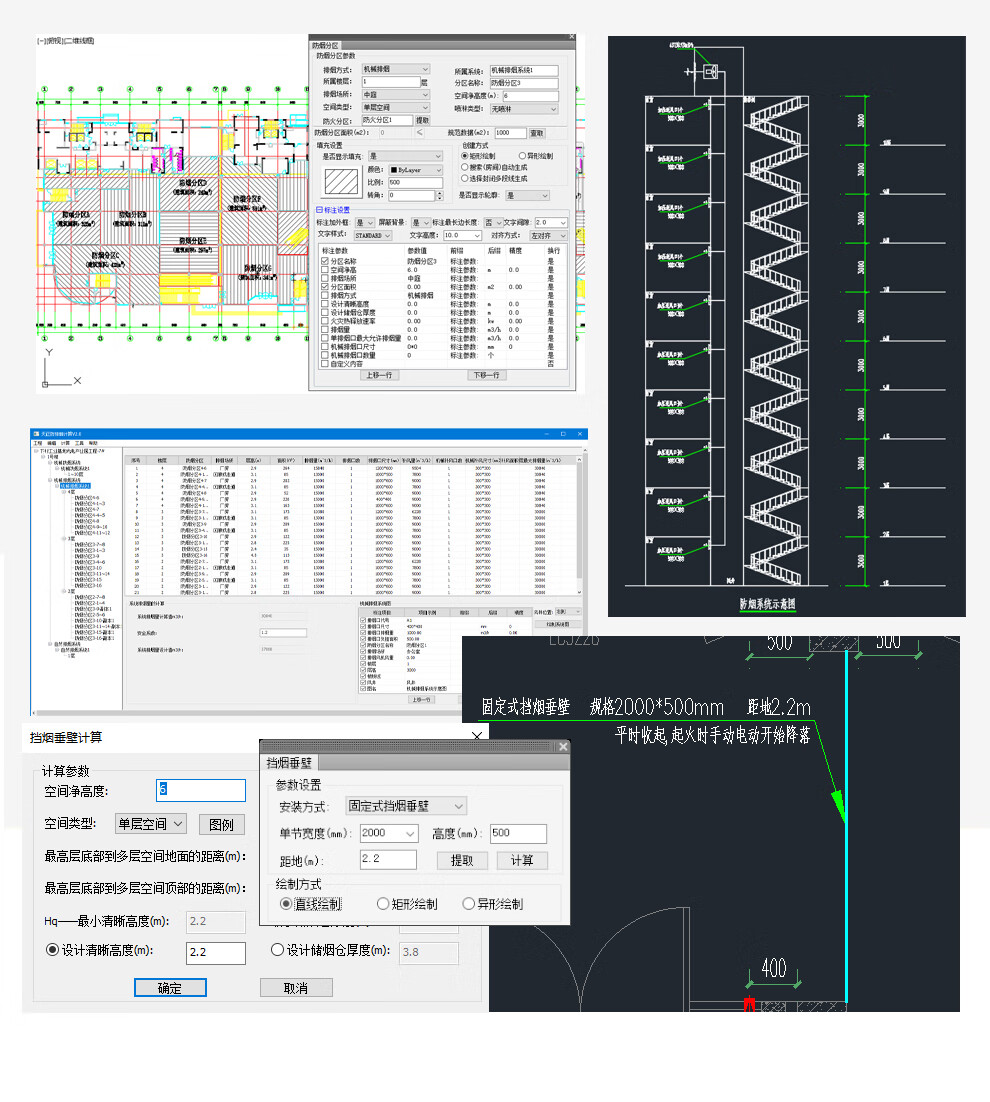This screenshot has width=990, height=1102.
Task: Click the 转角 spinner arrows
Action: point(440,195)
